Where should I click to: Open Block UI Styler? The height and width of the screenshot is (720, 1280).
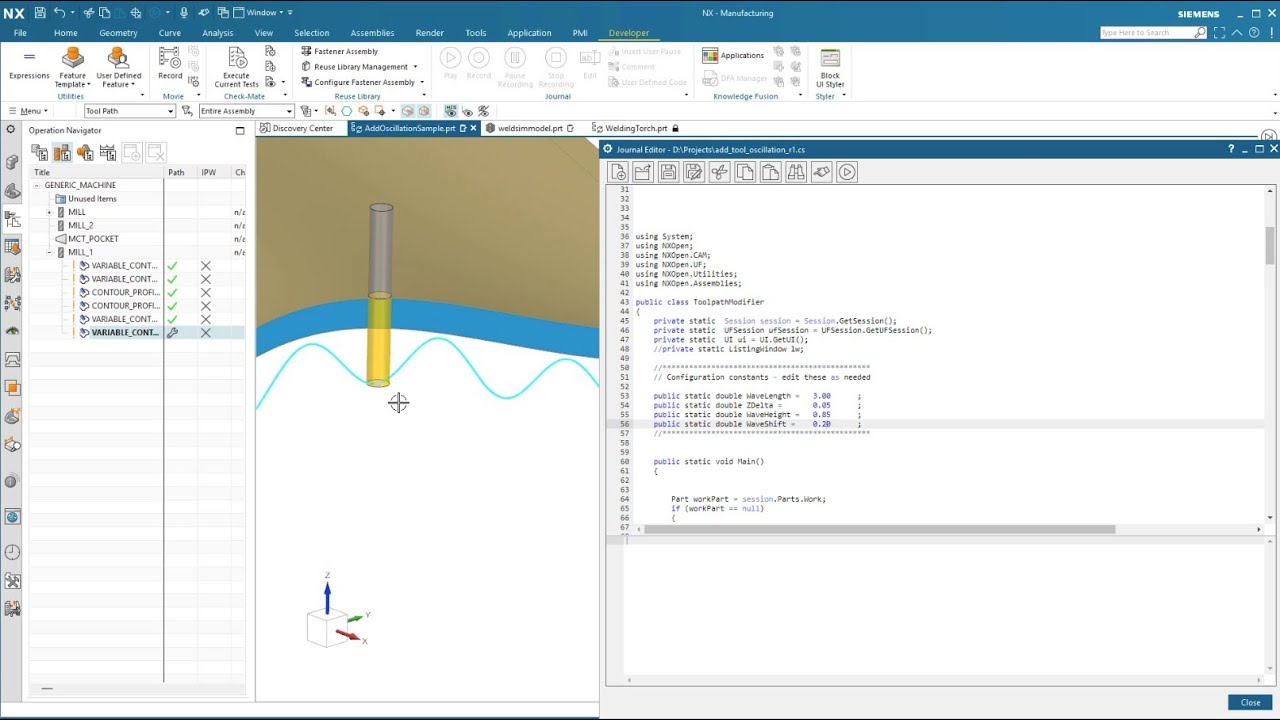click(830, 67)
